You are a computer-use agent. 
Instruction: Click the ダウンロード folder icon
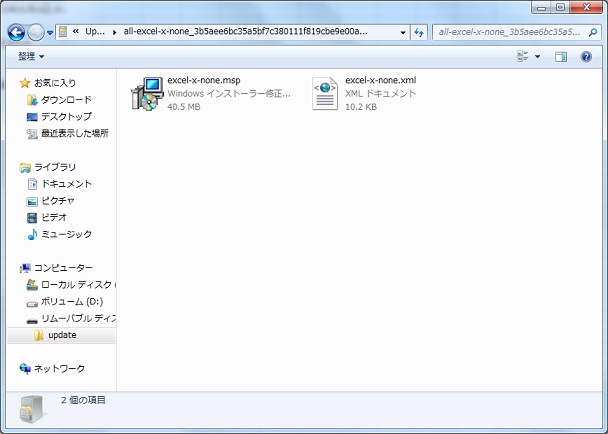[32, 100]
